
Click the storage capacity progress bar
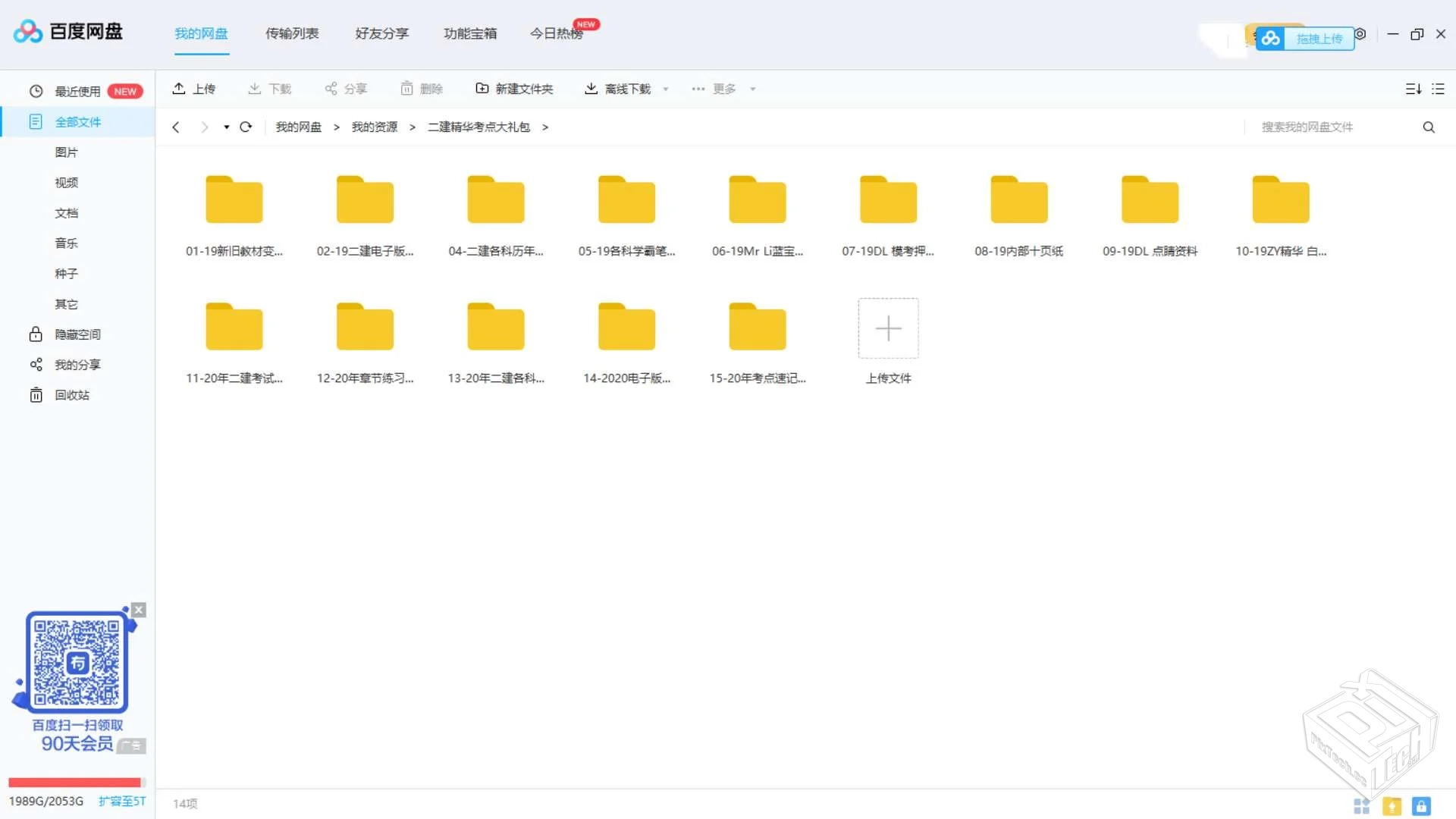pyautogui.click(x=77, y=782)
